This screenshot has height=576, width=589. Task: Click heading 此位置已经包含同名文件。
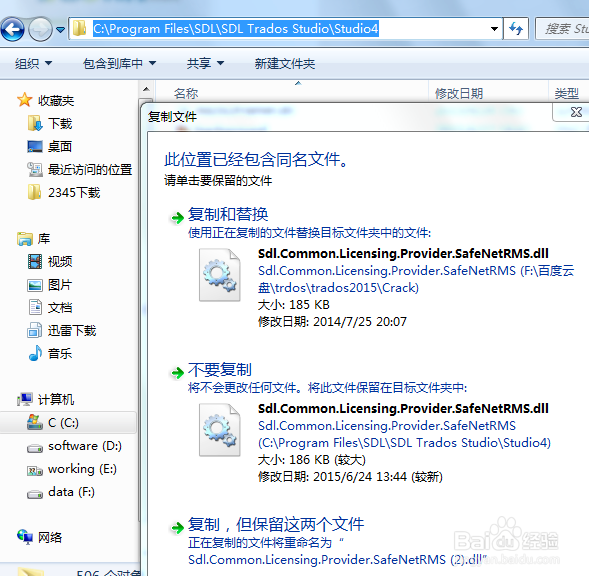point(256,159)
